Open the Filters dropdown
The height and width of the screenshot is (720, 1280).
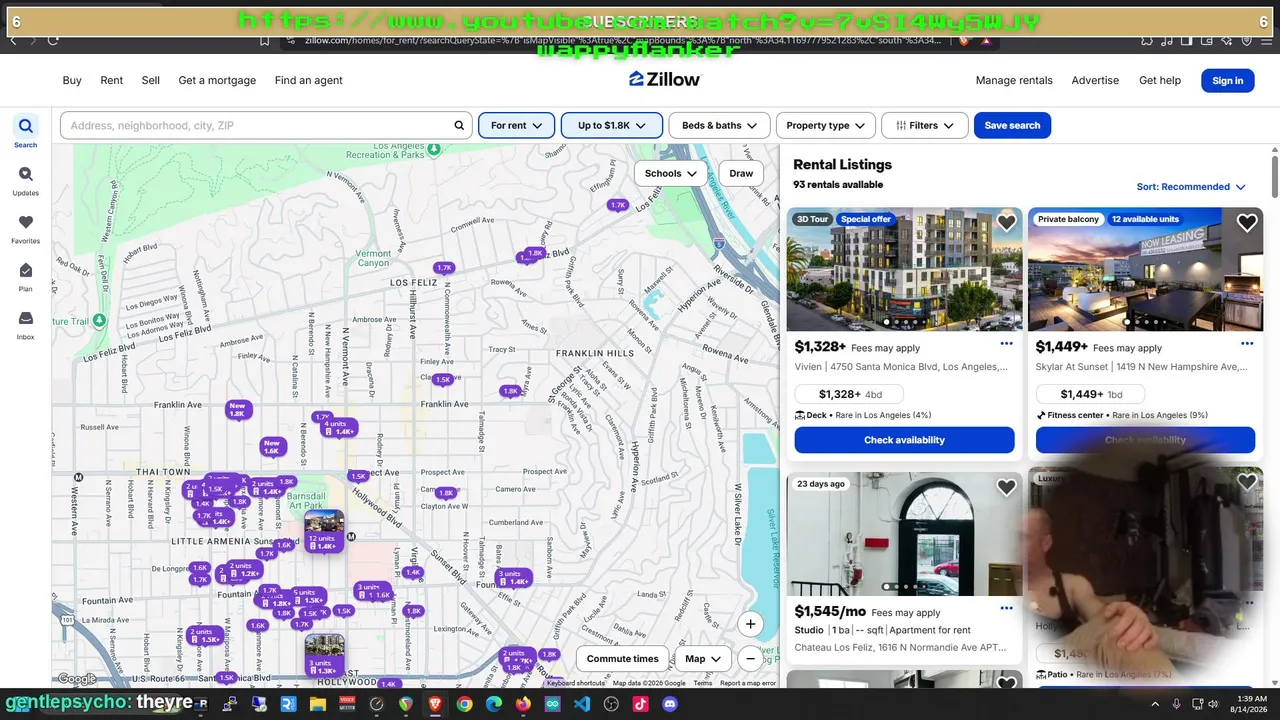924,125
